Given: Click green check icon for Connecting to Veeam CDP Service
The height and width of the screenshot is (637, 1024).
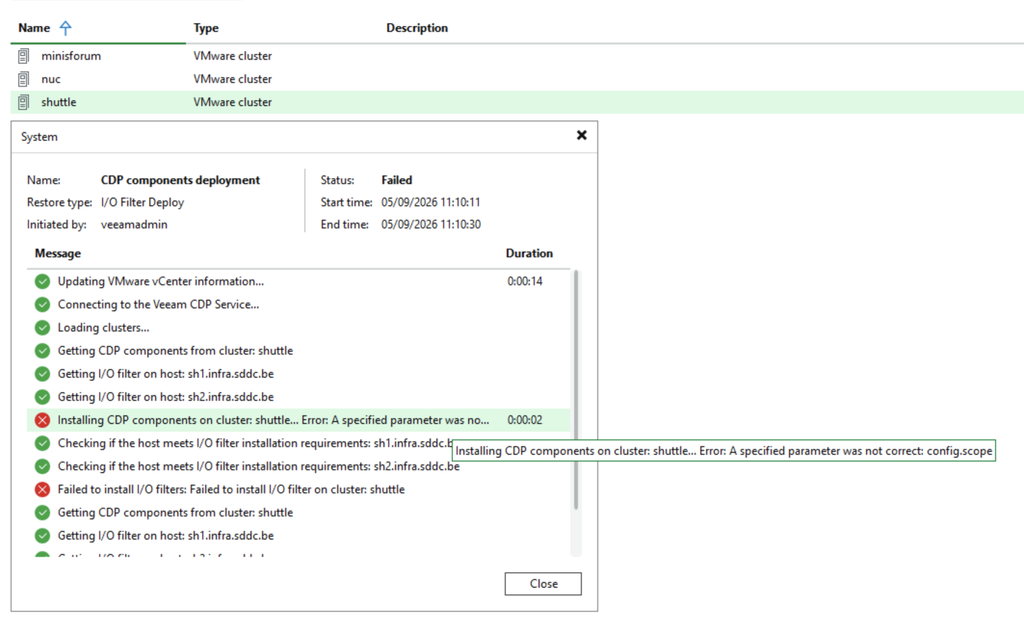Looking at the screenshot, I should pyautogui.click(x=42, y=304).
